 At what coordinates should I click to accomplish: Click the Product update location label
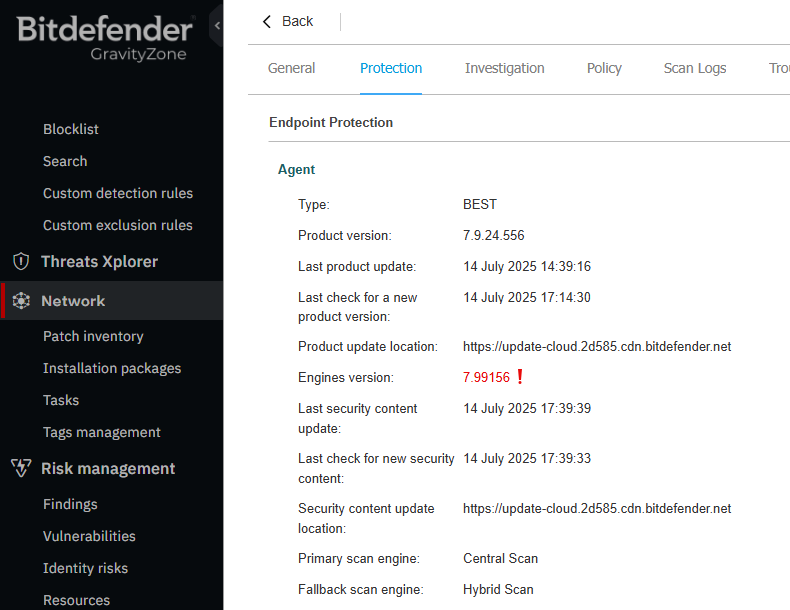368,347
